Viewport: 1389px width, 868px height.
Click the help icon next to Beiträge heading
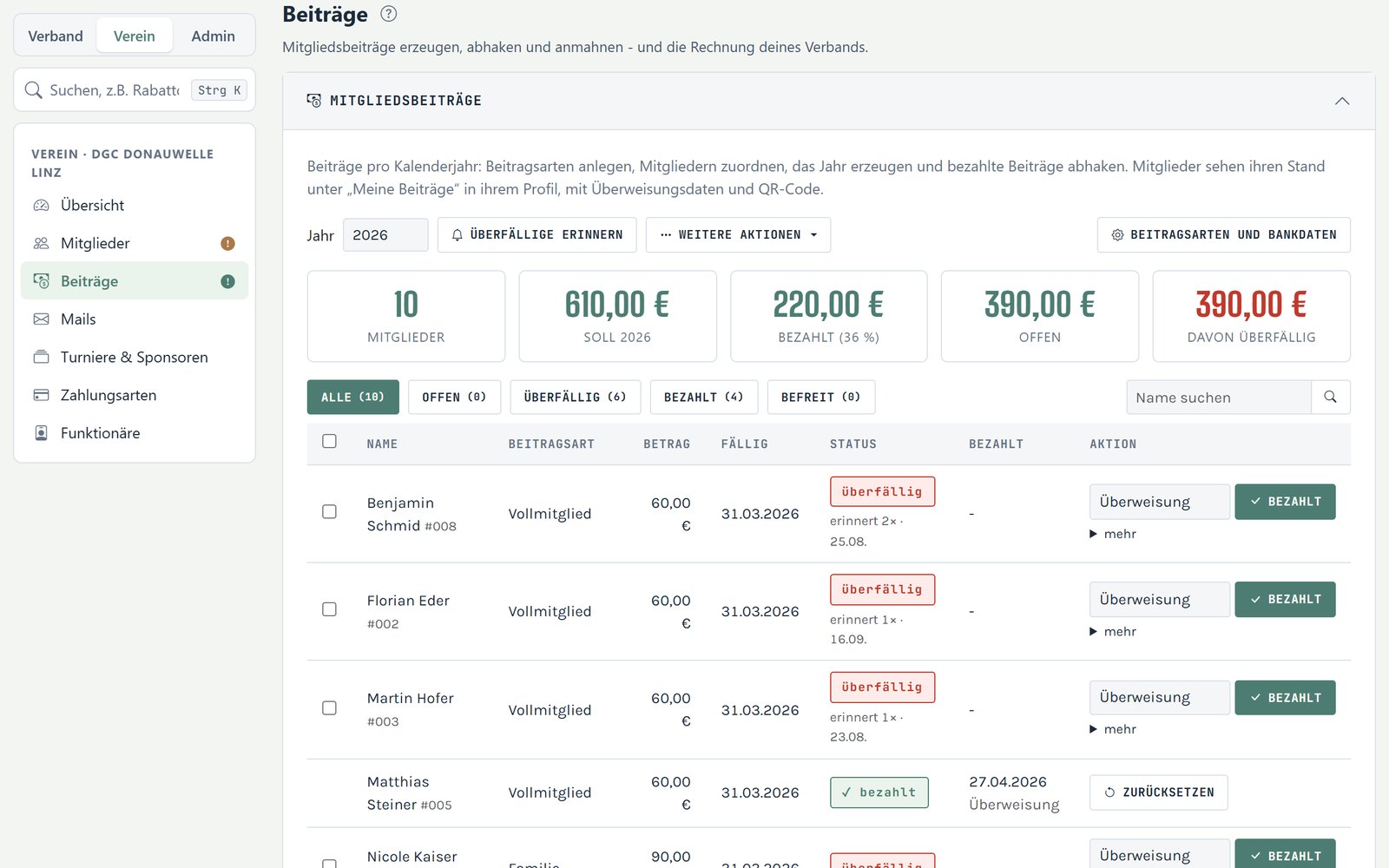[x=389, y=14]
